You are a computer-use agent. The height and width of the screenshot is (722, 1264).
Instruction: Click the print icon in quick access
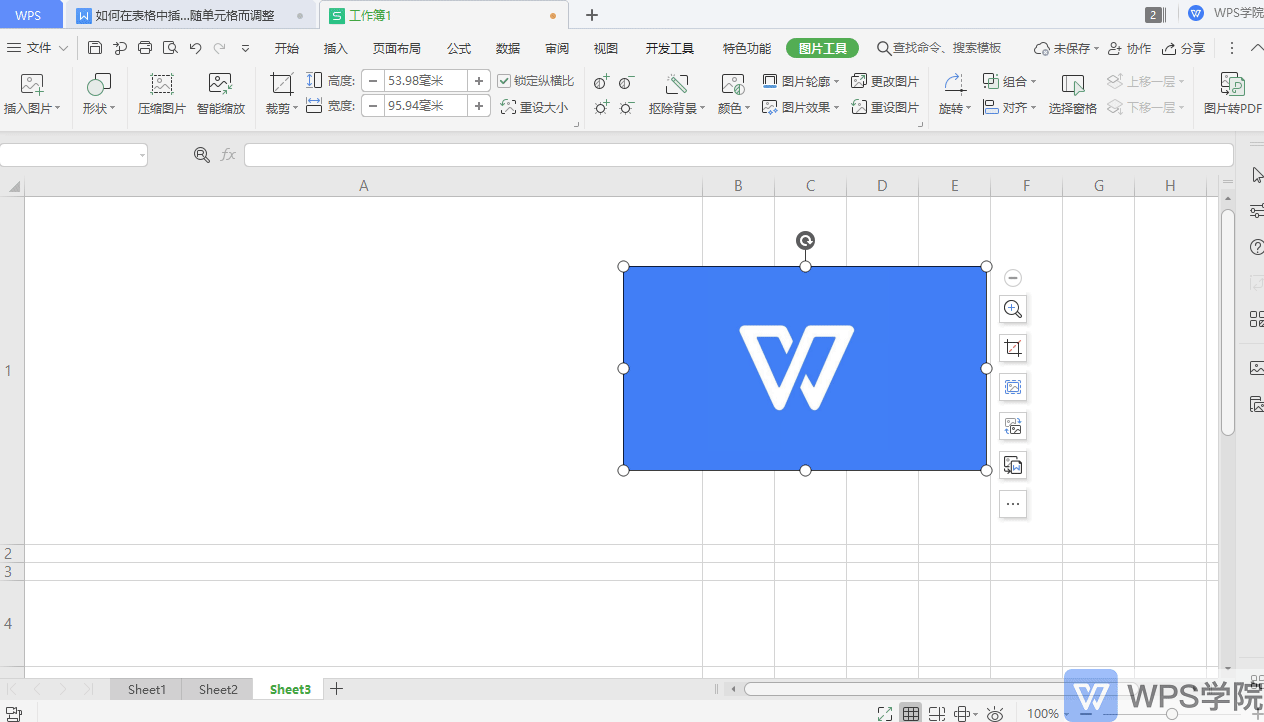click(145, 48)
